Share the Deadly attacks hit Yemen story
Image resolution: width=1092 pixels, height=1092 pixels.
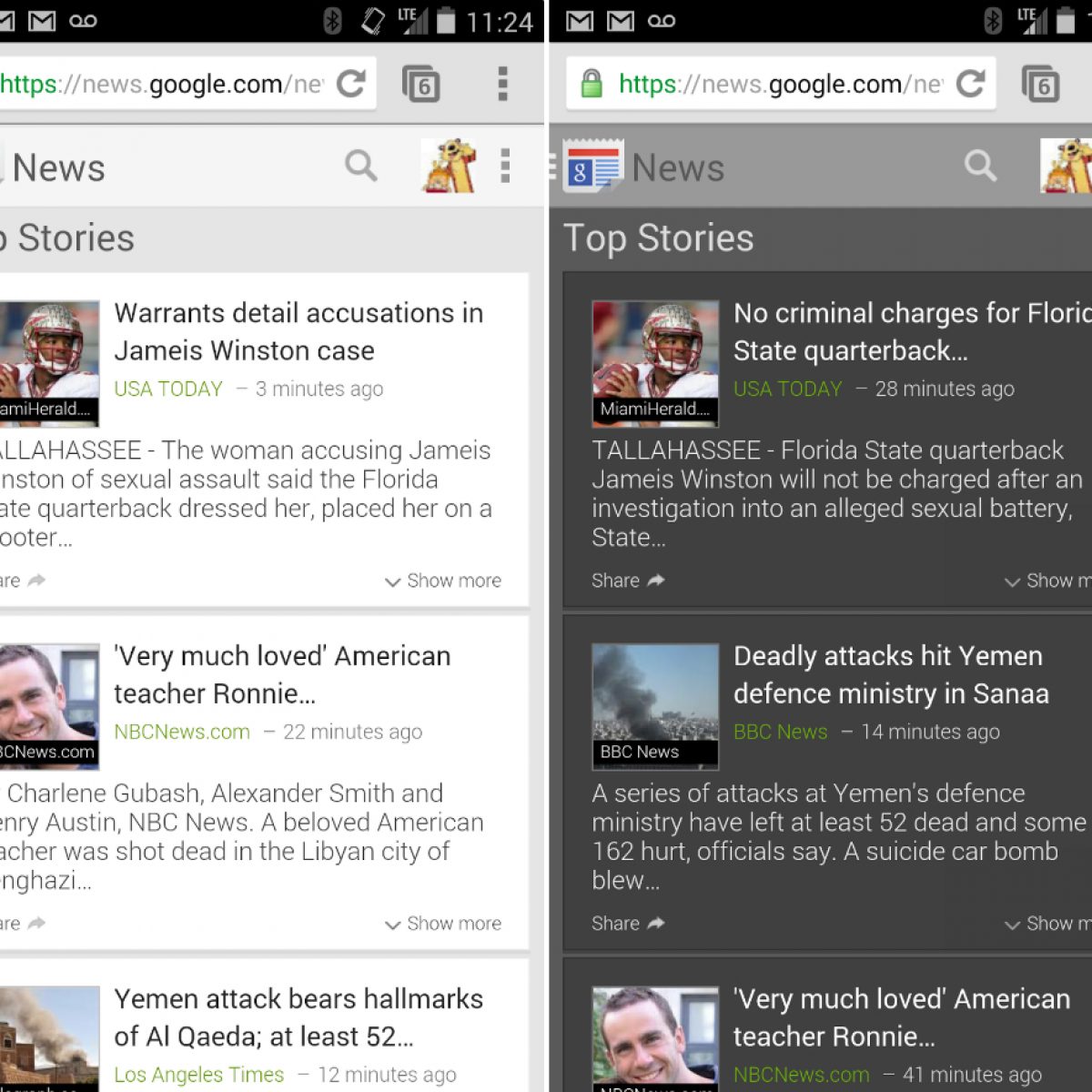[x=628, y=924]
